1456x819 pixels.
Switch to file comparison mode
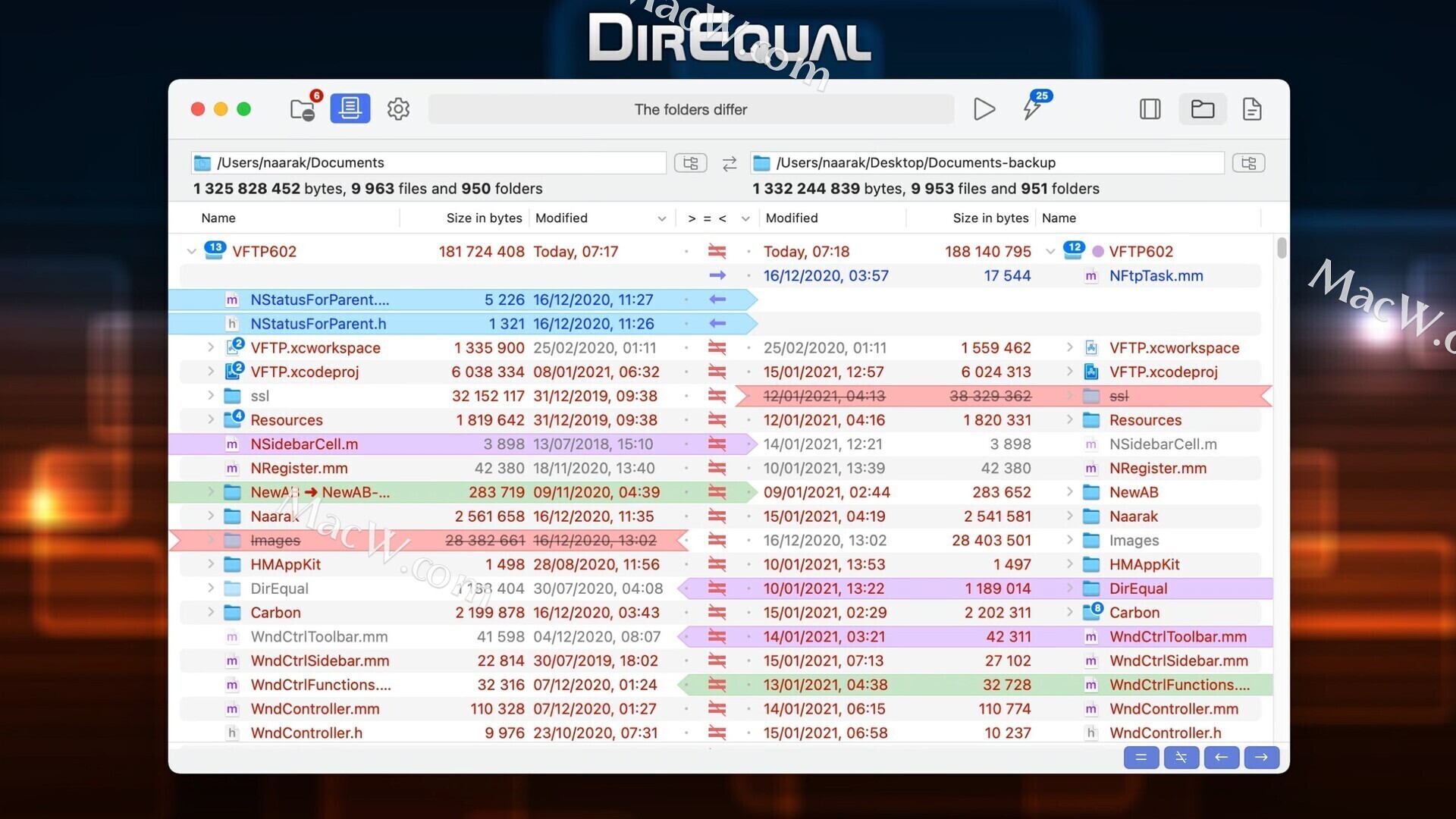point(1252,109)
